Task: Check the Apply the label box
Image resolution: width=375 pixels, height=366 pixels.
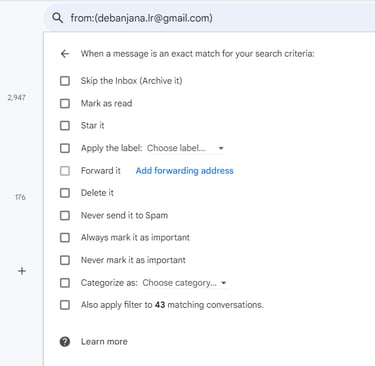Action: [65, 148]
